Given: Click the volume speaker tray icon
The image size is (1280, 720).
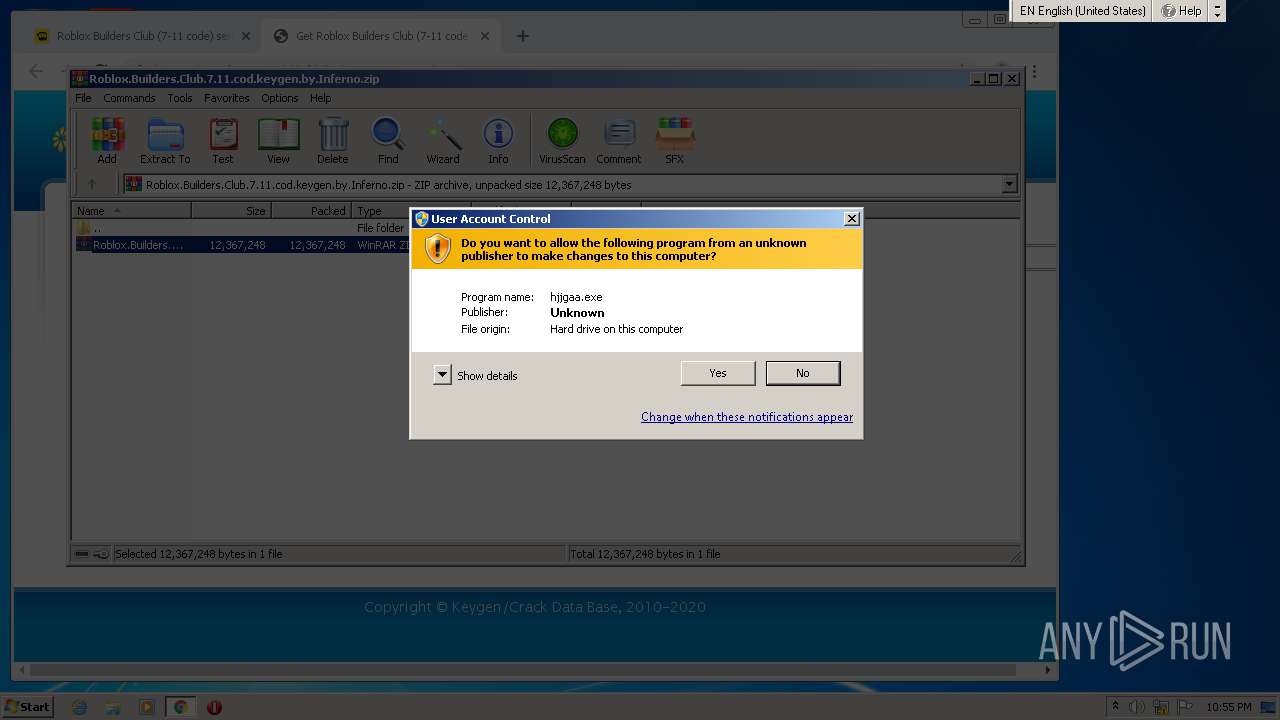Looking at the screenshot, I should tap(1137, 707).
